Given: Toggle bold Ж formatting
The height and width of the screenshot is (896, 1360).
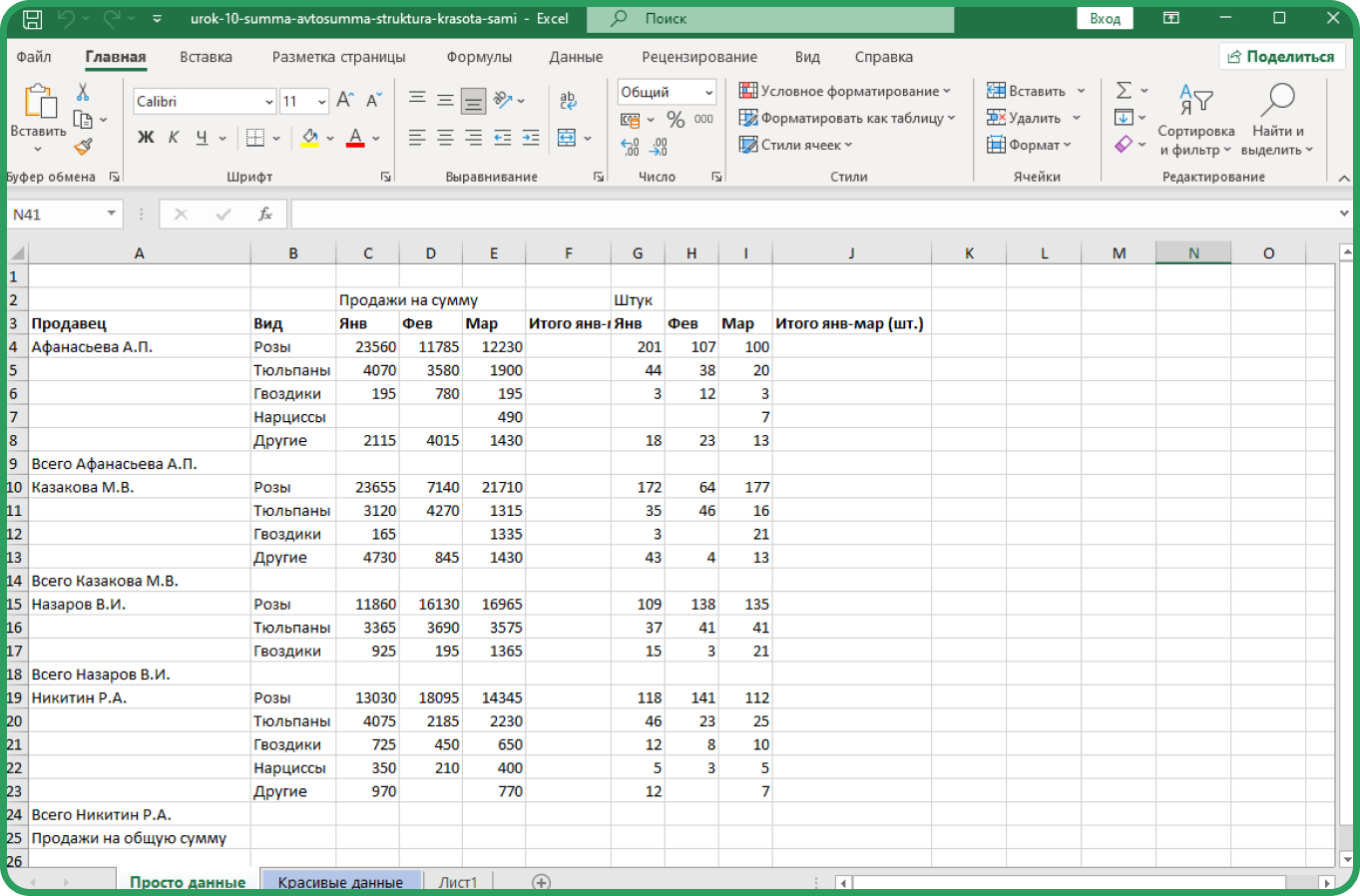Looking at the screenshot, I should 146,138.
